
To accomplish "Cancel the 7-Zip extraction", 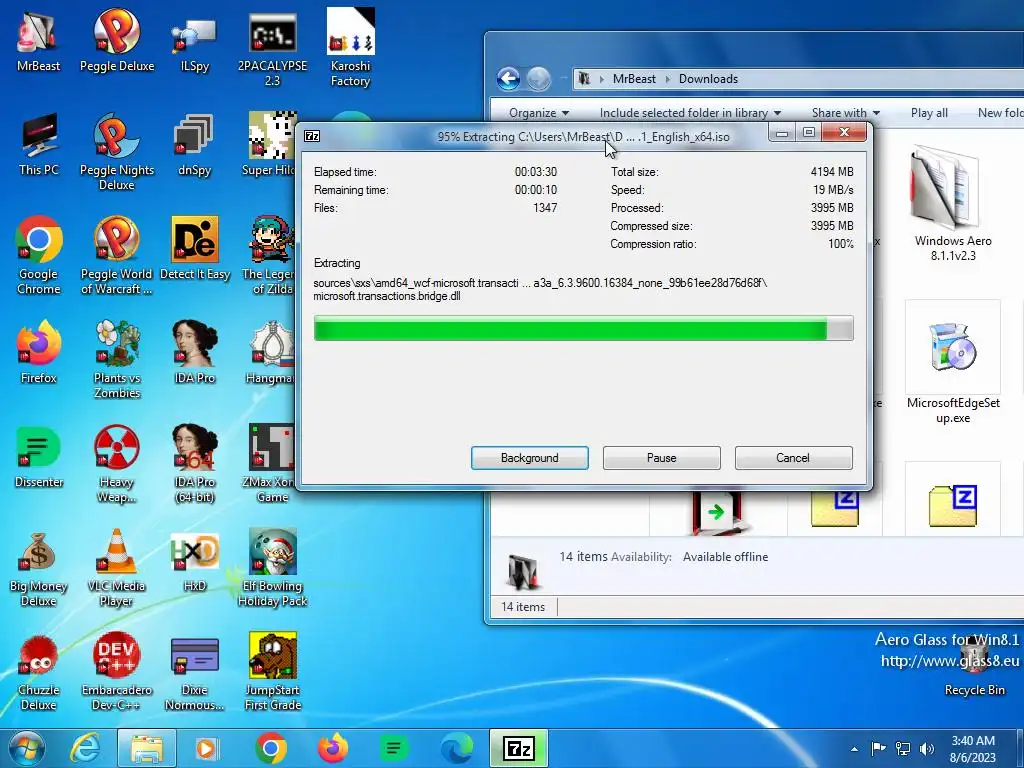I will [x=793, y=458].
